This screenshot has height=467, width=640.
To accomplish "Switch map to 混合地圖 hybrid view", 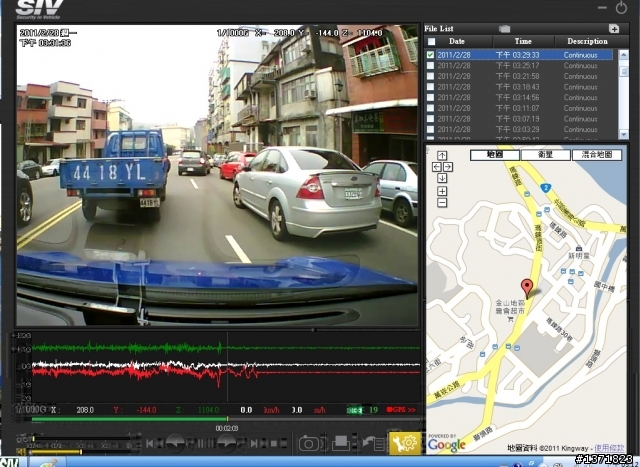I will 597,155.
